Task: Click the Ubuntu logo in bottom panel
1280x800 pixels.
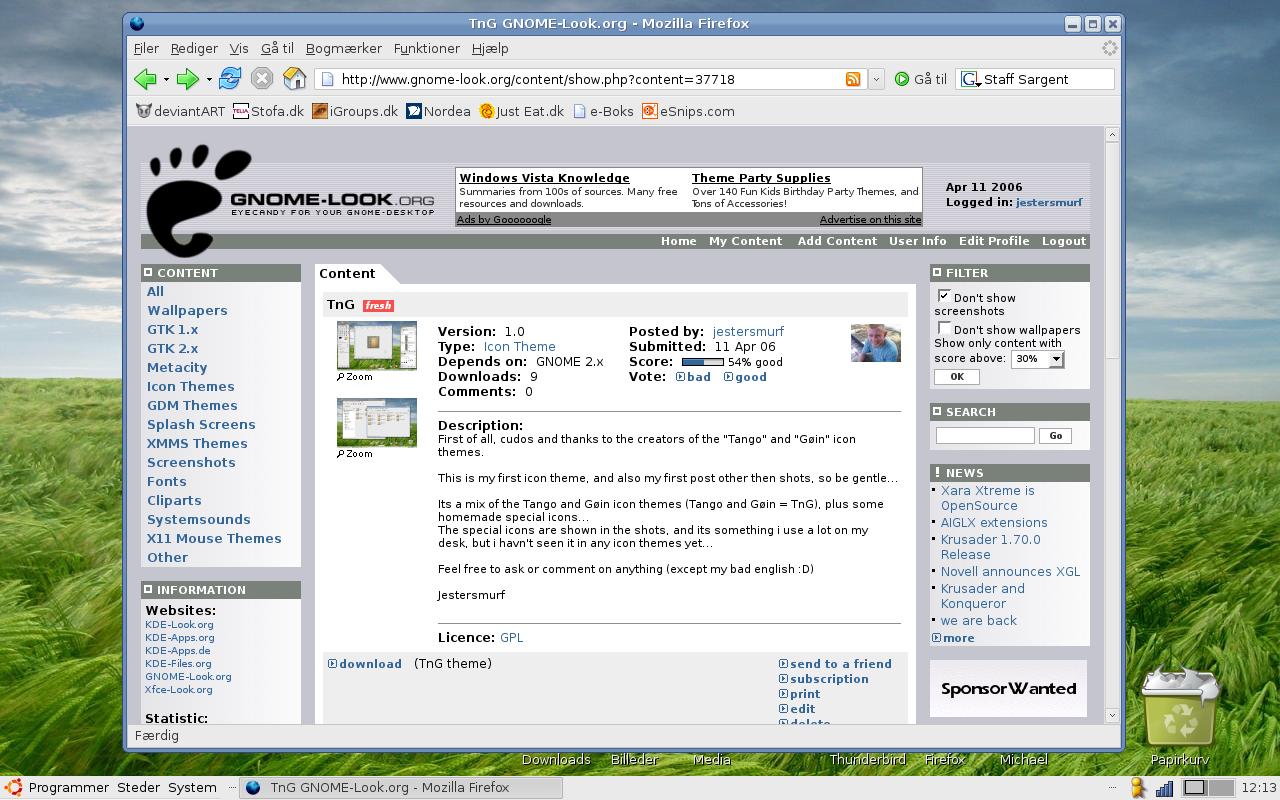Action: [x=14, y=787]
